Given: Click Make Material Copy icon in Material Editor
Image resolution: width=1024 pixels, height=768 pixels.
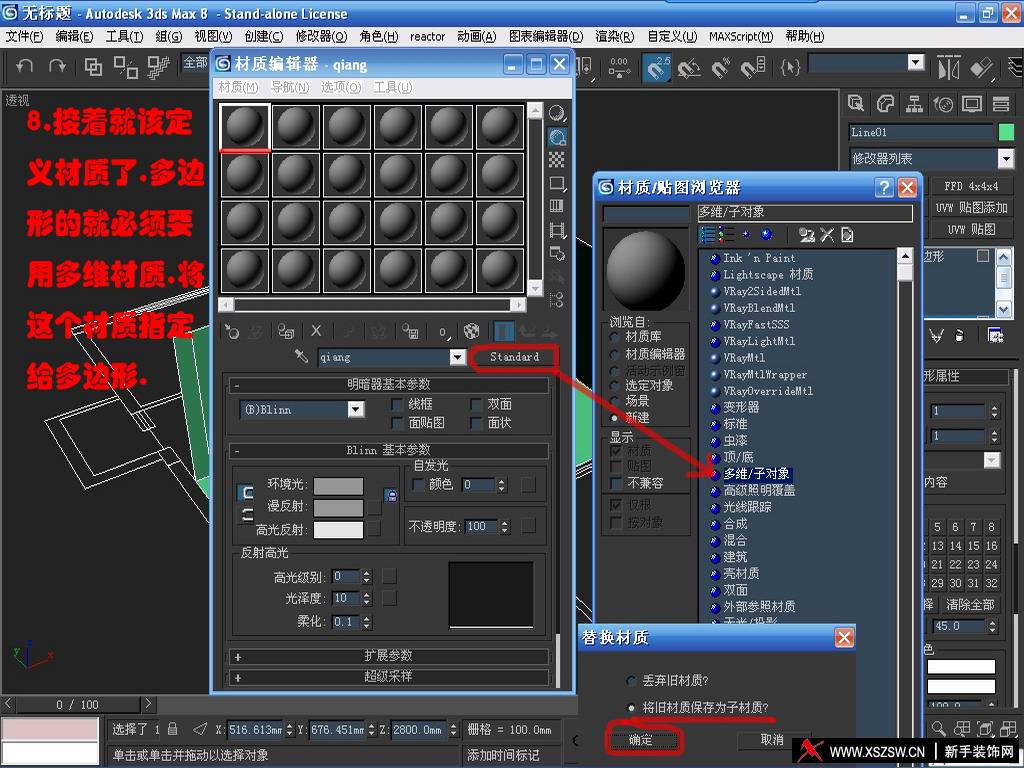Looking at the screenshot, I should click(347, 332).
